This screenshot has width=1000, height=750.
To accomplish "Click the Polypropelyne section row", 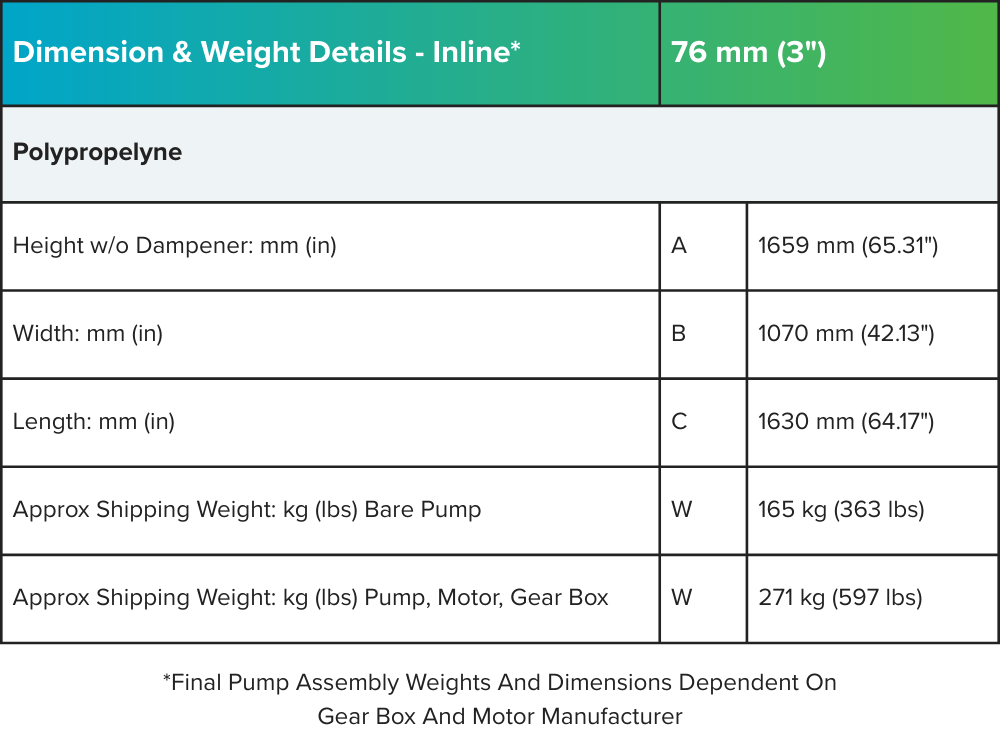I will 98,153.
